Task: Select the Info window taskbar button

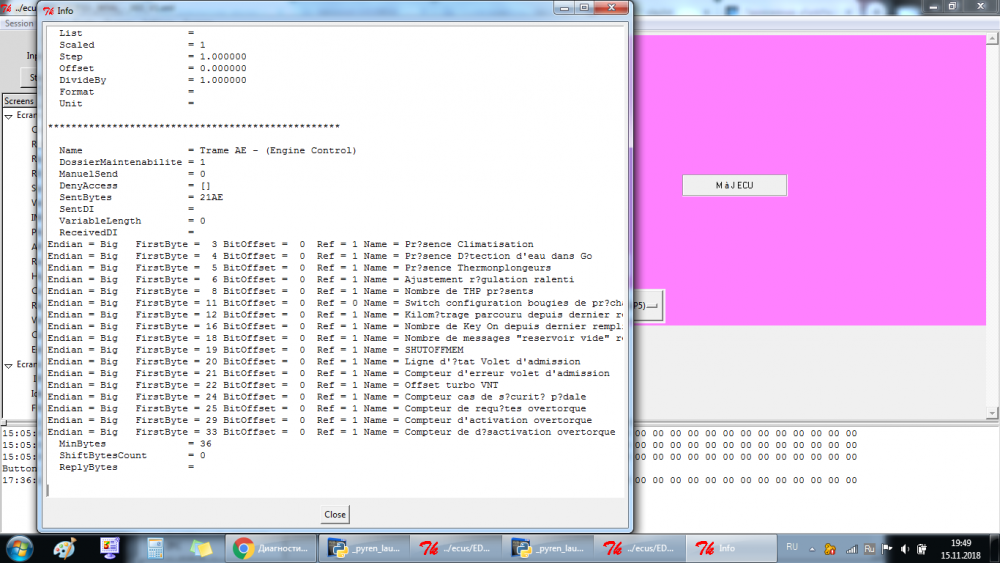Action: (731, 548)
